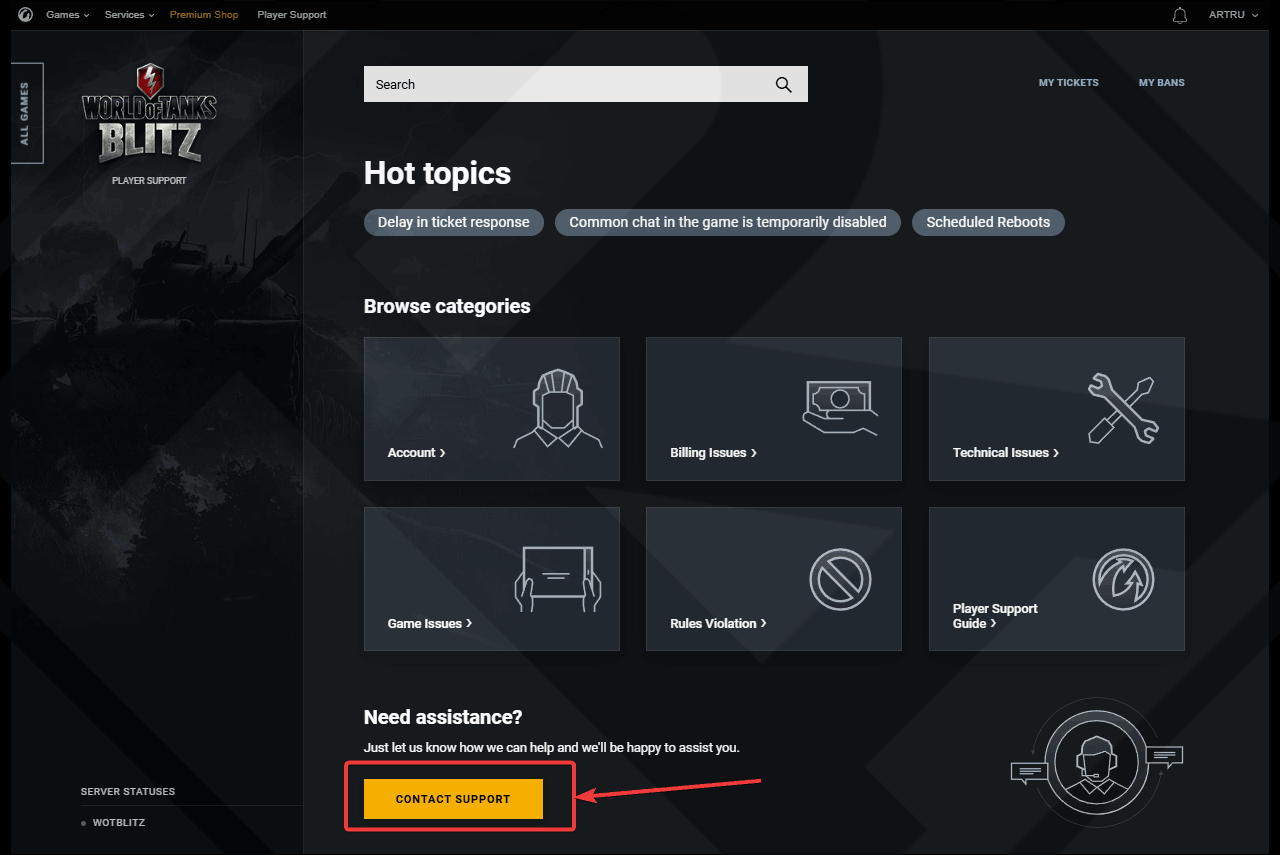This screenshot has height=855, width=1280.
Task: Click the Rules Violation prohibited icon
Action: pos(840,579)
